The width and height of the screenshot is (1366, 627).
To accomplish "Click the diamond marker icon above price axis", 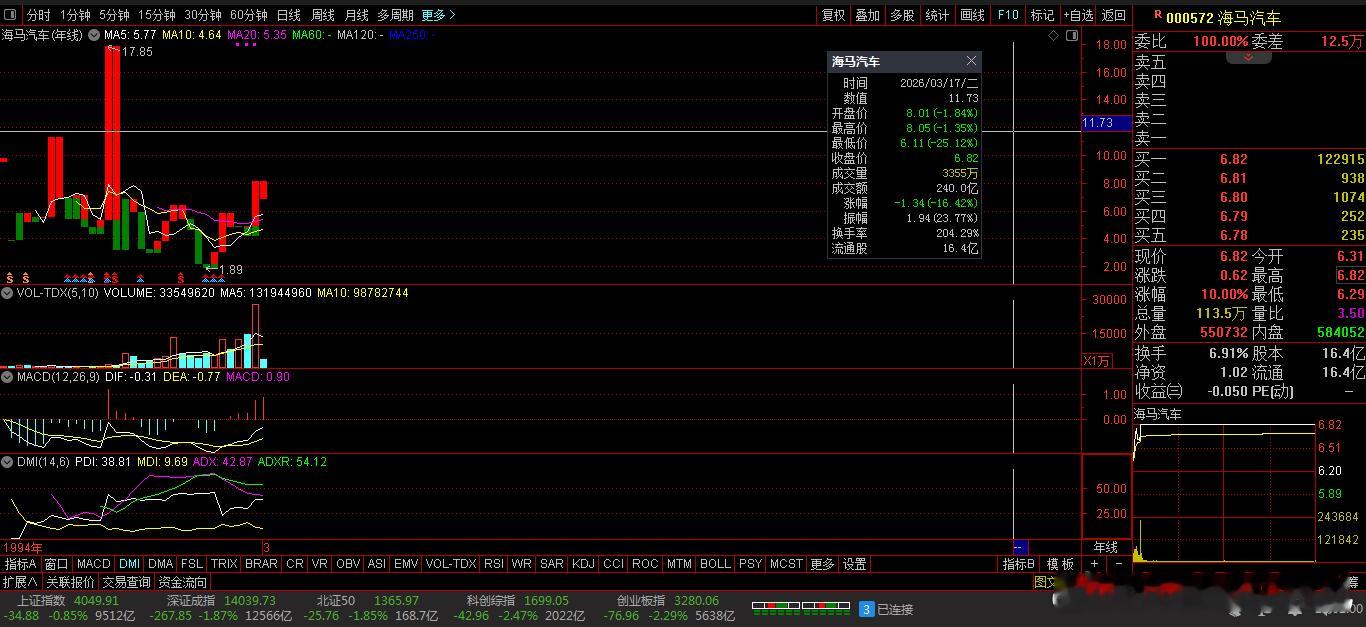I will [x=1053, y=35].
